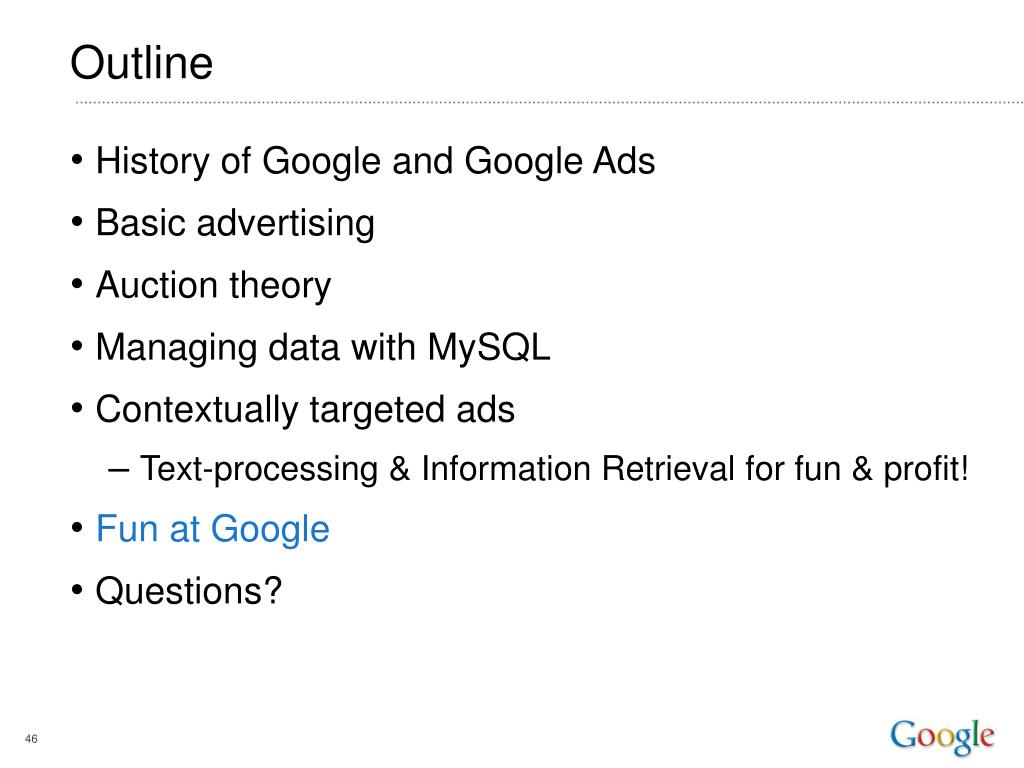Viewport: 1024px width, 768px height.
Task: Click the words Google Ads in first bullet
Action: 560,161
